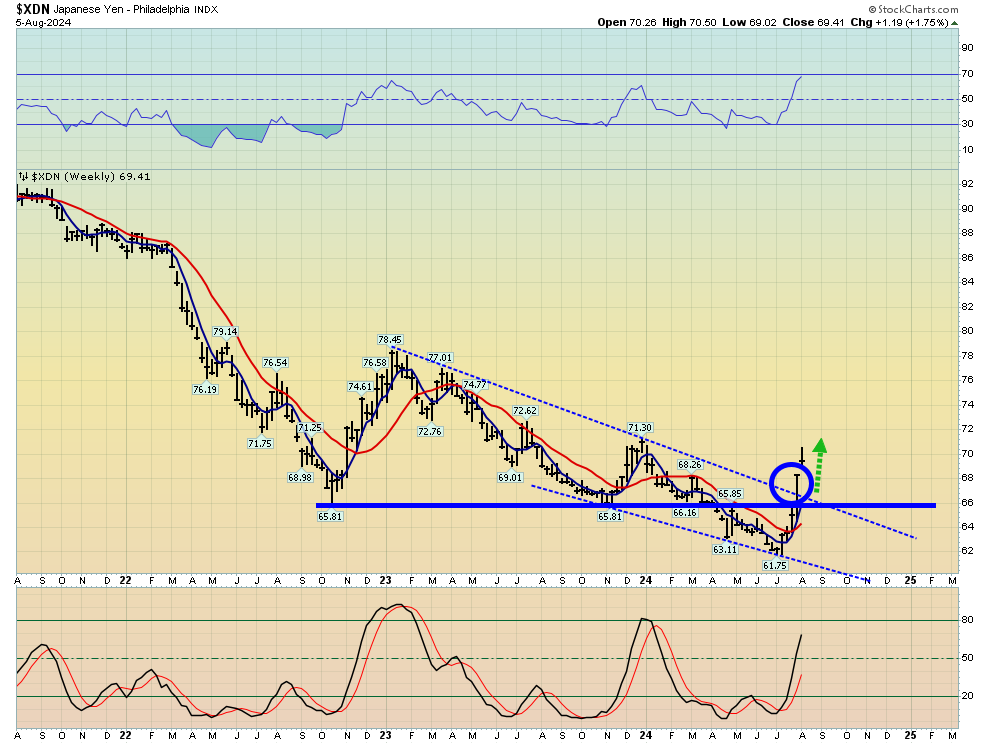Click the green up triangle beside Chg
Image resolution: width=990 pixels, height=744 pixels.
click(955, 23)
